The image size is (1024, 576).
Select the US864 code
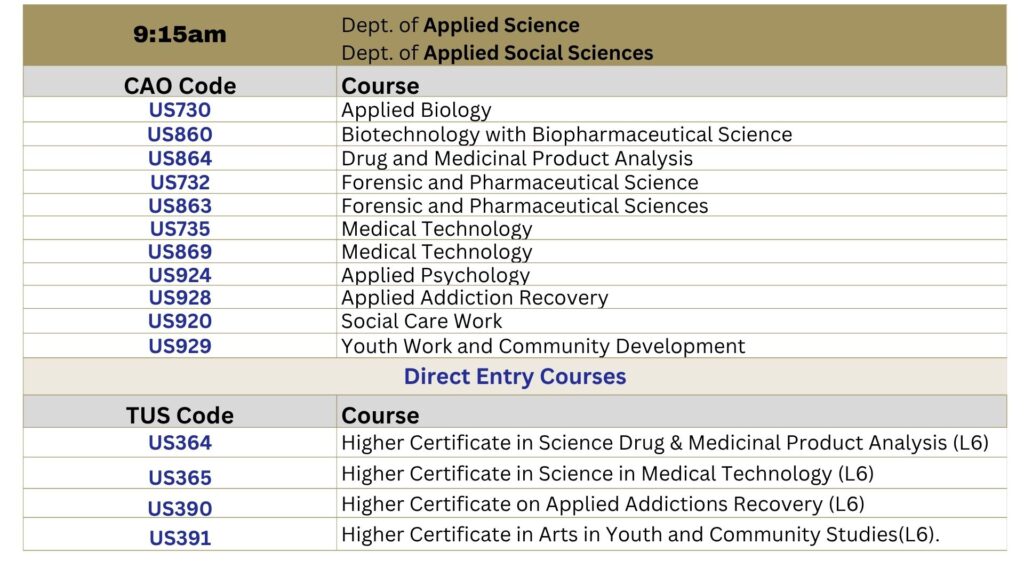tap(180, 158)
